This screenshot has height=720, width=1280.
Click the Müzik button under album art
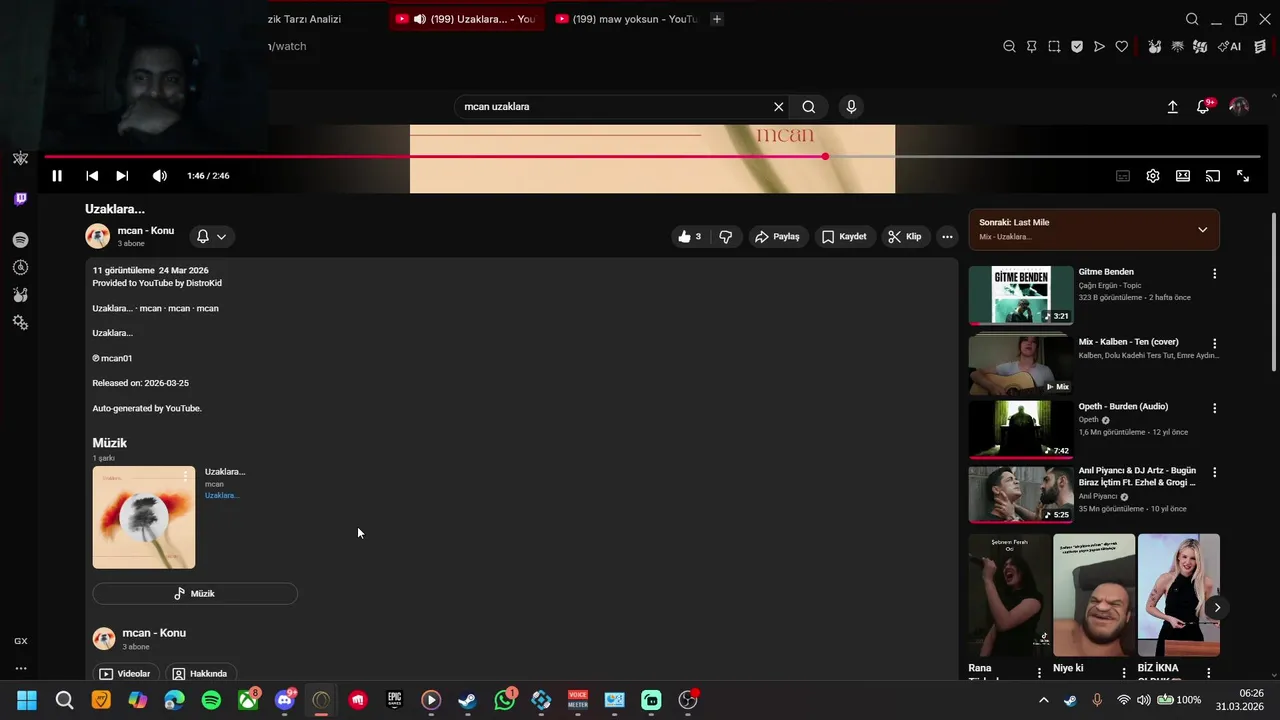click(x=195, y=594)
